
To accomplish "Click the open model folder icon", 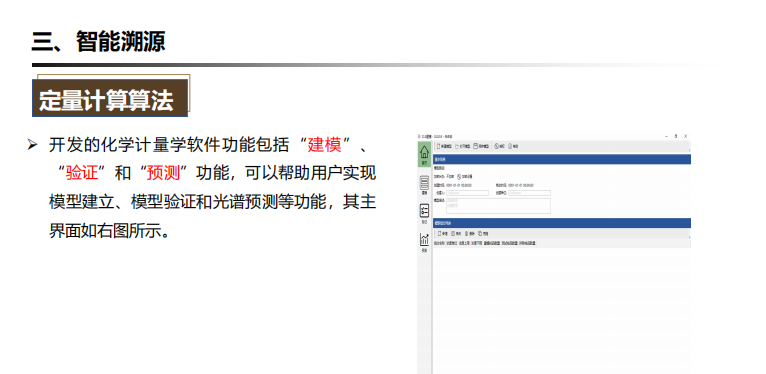I will [457, 146].
